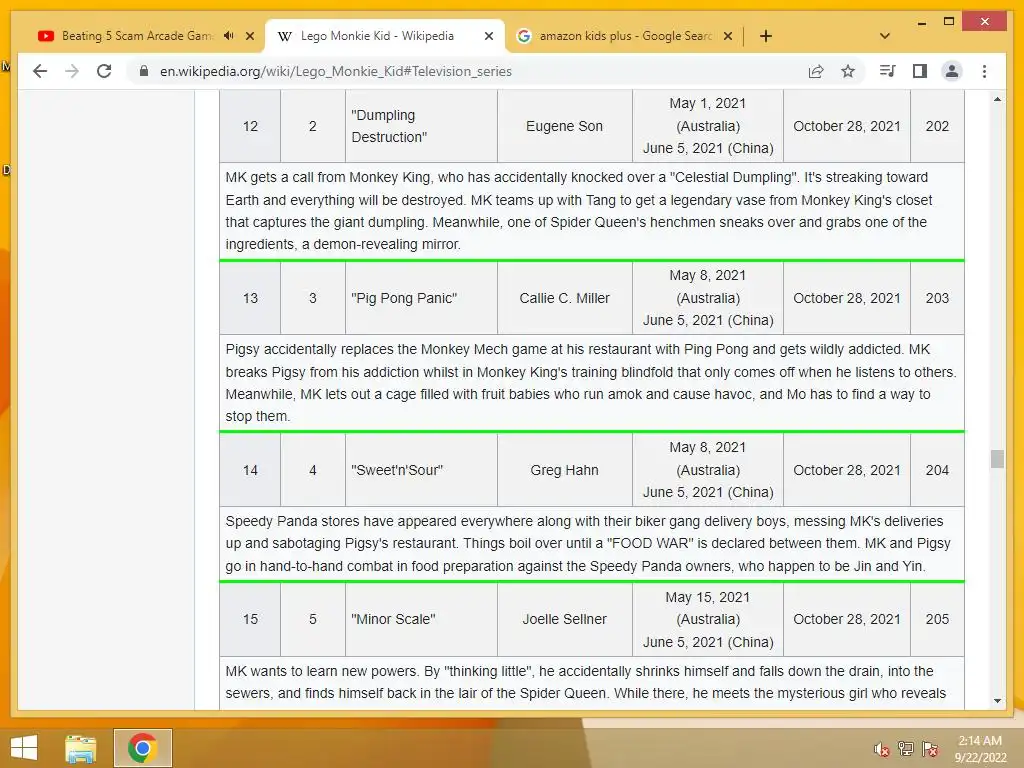Click the May 15, 2021 (Australia) air date
This screenshot has width=1024, height=768.
[x=708, y=608]
